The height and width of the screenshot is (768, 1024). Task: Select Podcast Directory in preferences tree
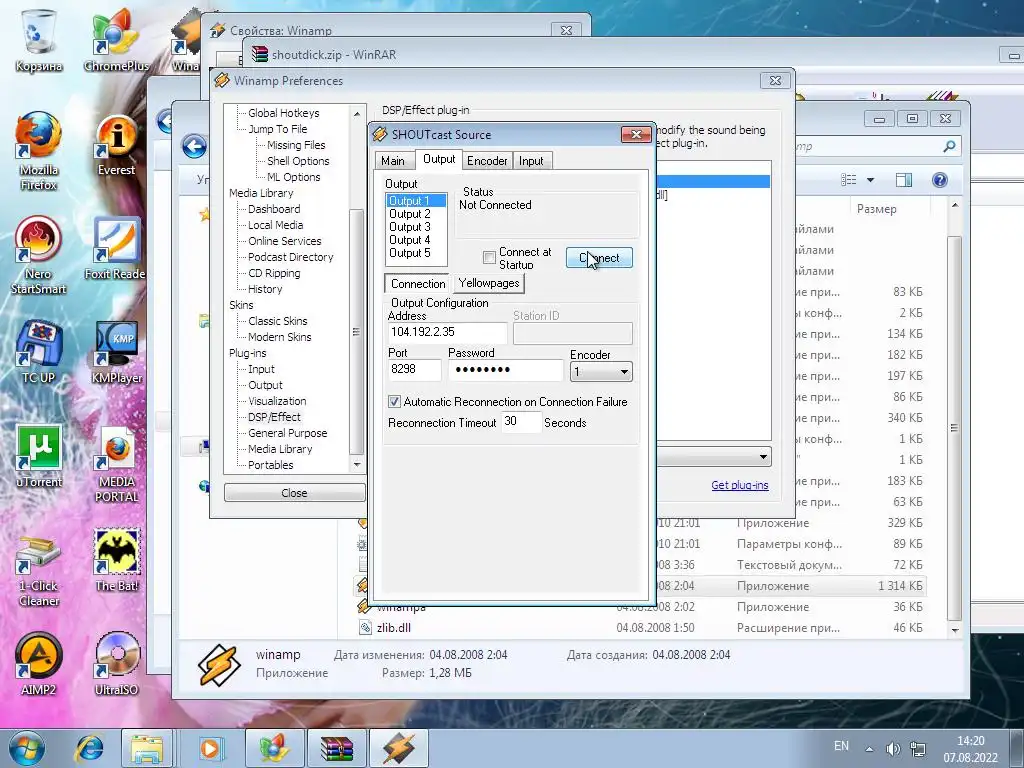pyautogui.click(x=291, y=257)
